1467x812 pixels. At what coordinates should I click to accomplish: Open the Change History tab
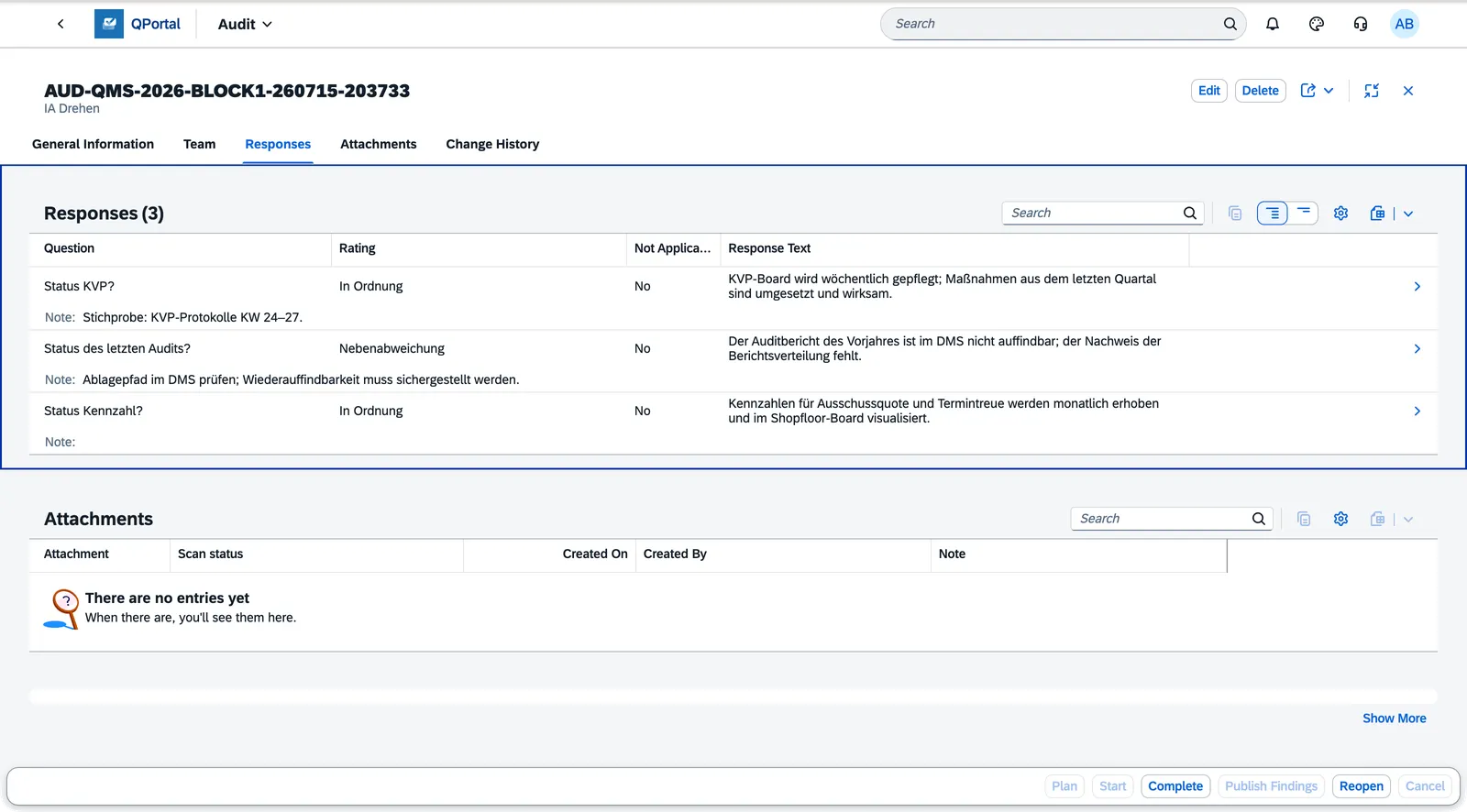click(492, 144)
